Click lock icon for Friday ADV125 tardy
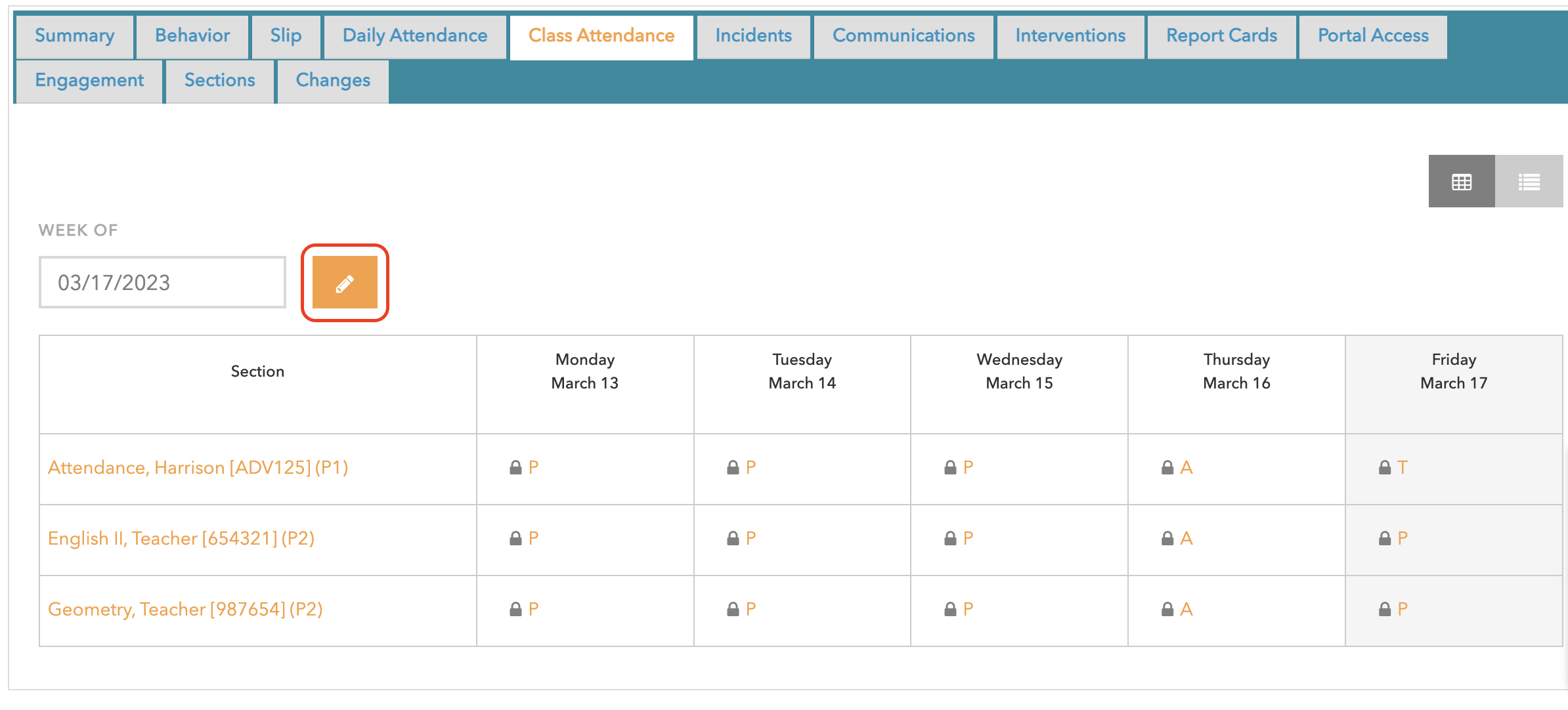 [x=1384, y=468]
